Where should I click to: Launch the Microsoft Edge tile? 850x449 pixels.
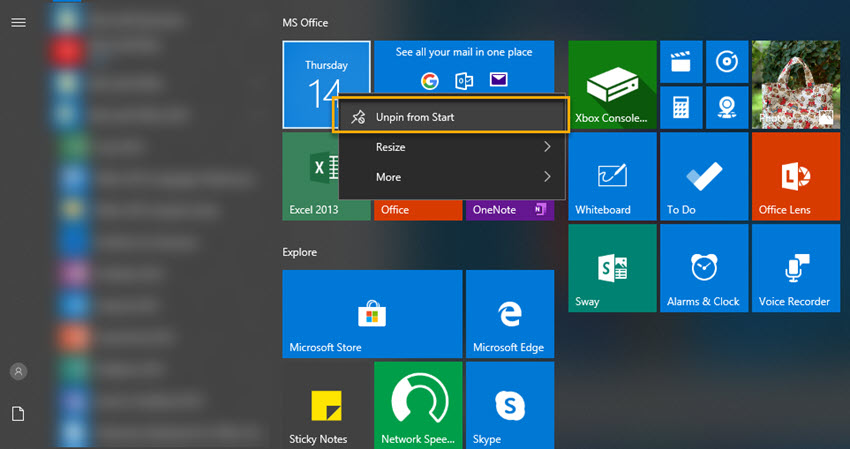click(510, 314)
